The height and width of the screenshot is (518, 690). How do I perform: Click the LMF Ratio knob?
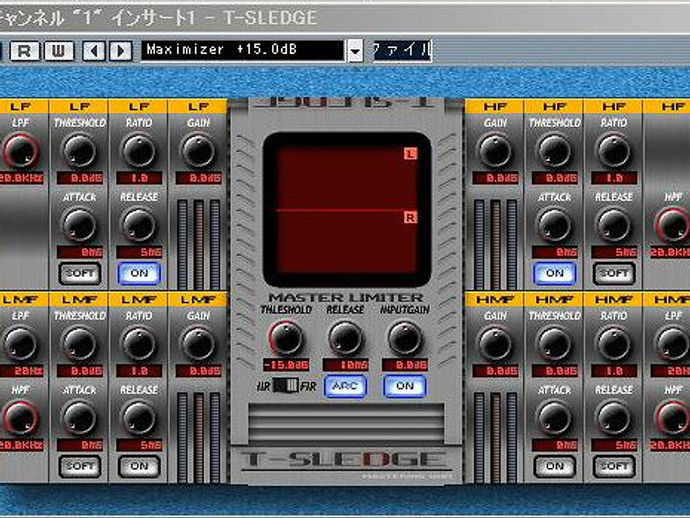[x=139, y=344]
